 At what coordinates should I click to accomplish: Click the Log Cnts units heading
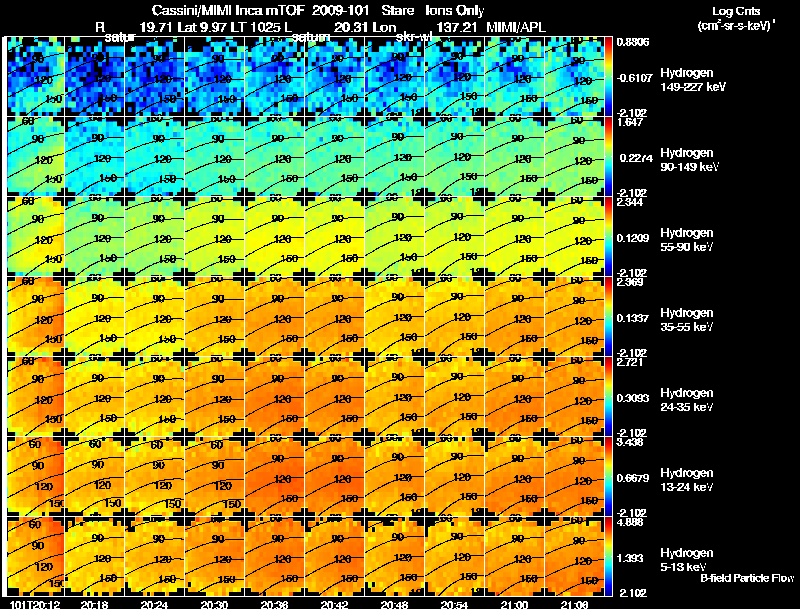736,18
